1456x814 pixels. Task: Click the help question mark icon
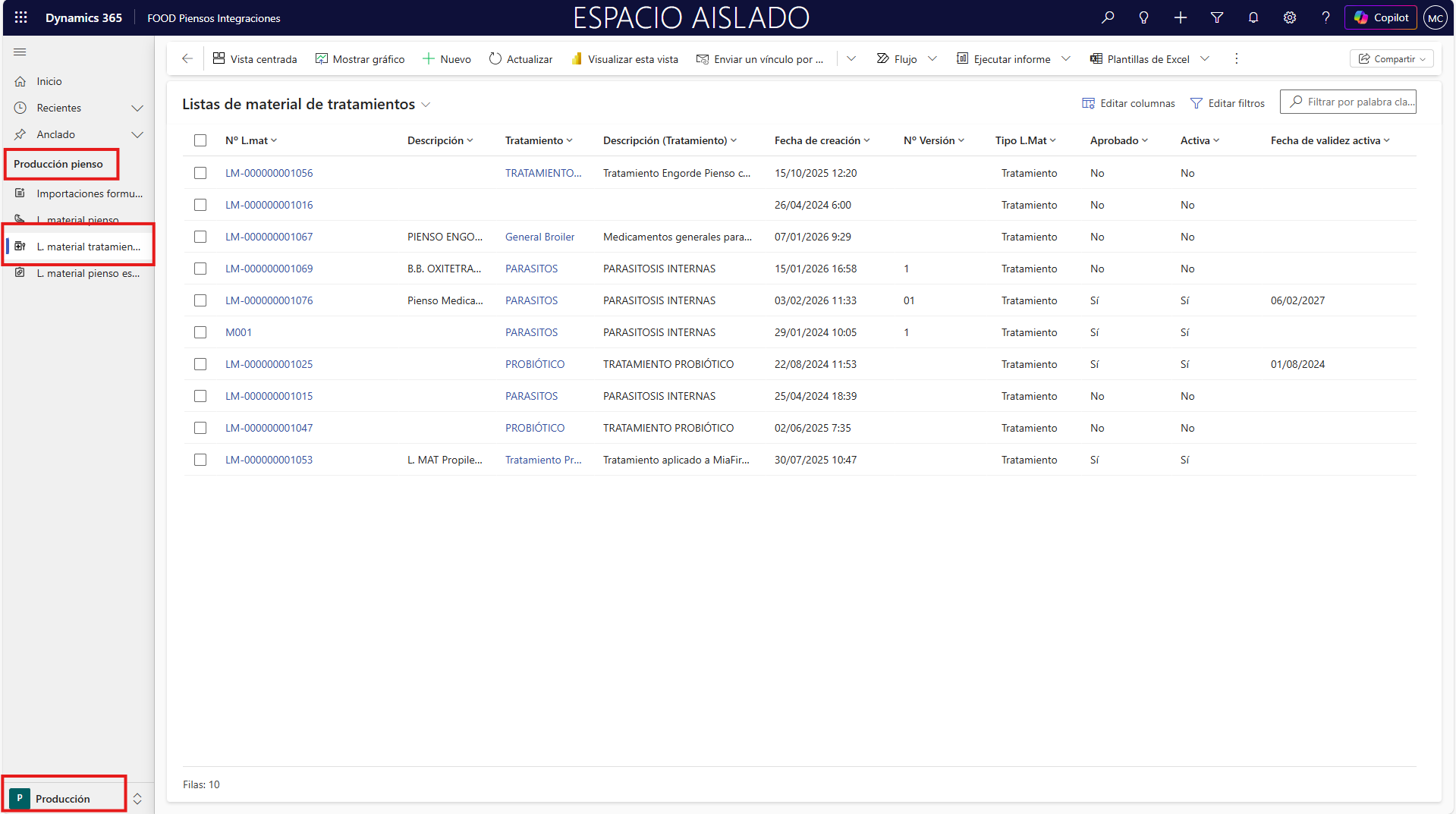coord(1325,17)
